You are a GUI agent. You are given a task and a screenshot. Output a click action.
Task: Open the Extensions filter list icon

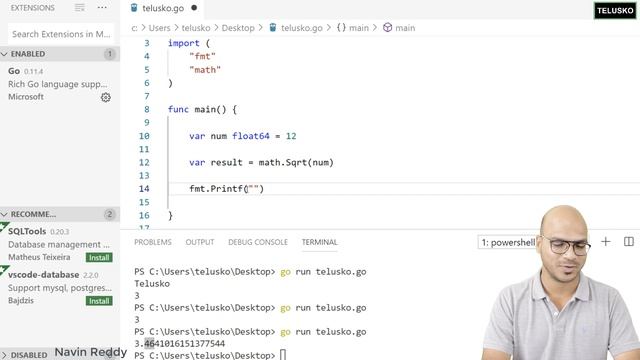point(80,7)
